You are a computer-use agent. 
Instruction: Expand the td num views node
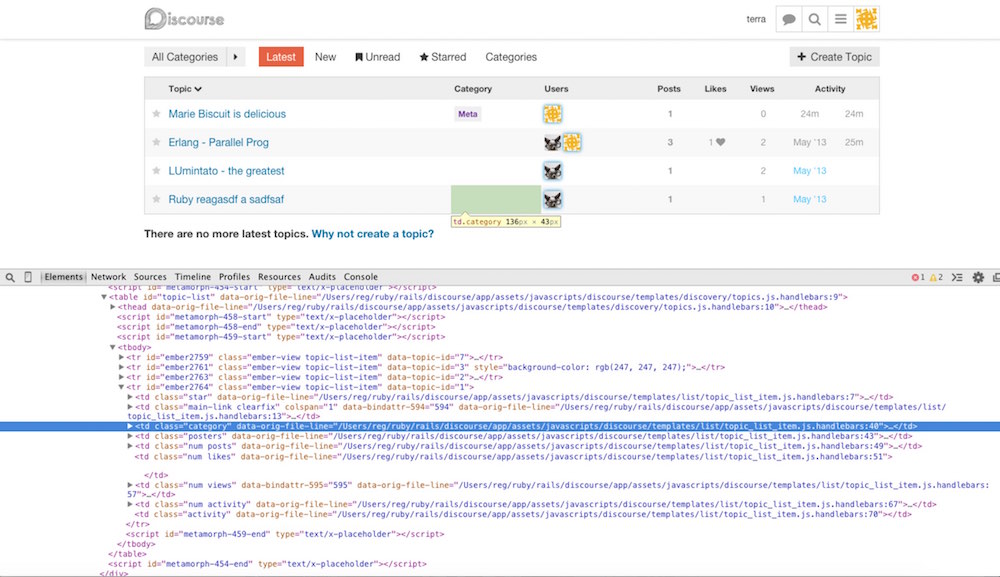(x=130, y=486)
